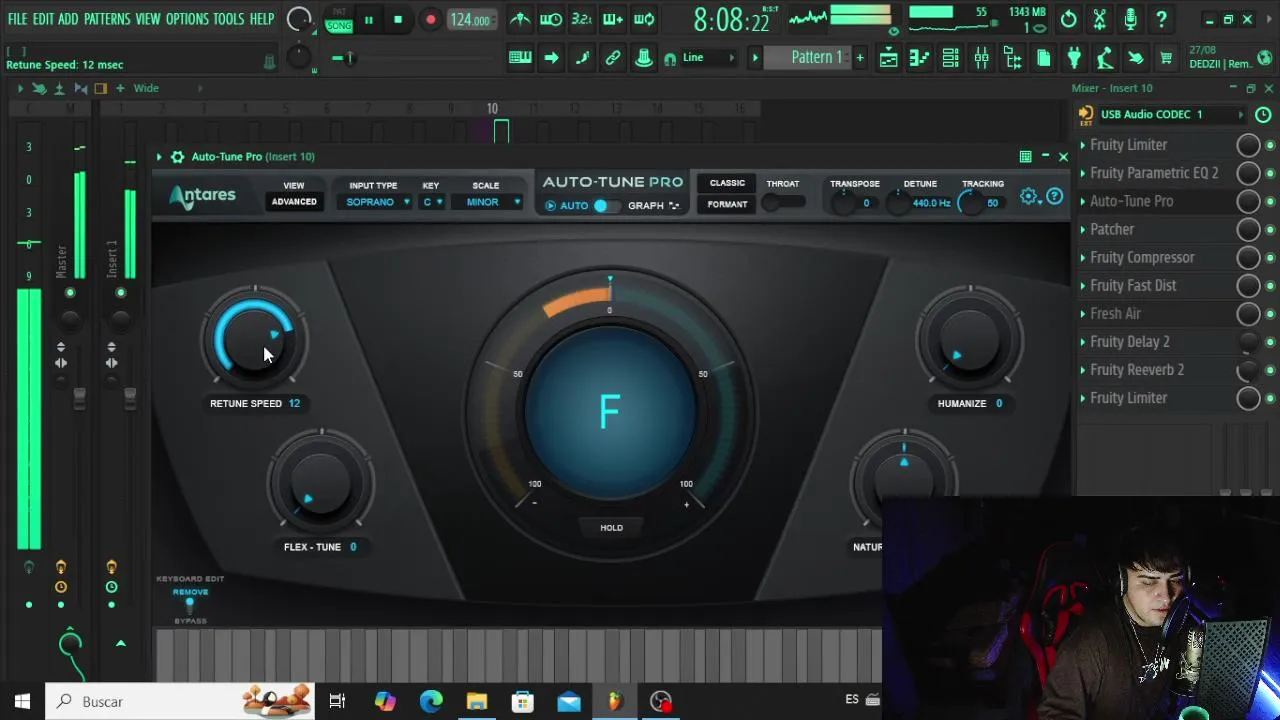Expand Fruity Reeverb 2 slot arrow
The image size is (1280, 720).
(x=1083, y=370)
